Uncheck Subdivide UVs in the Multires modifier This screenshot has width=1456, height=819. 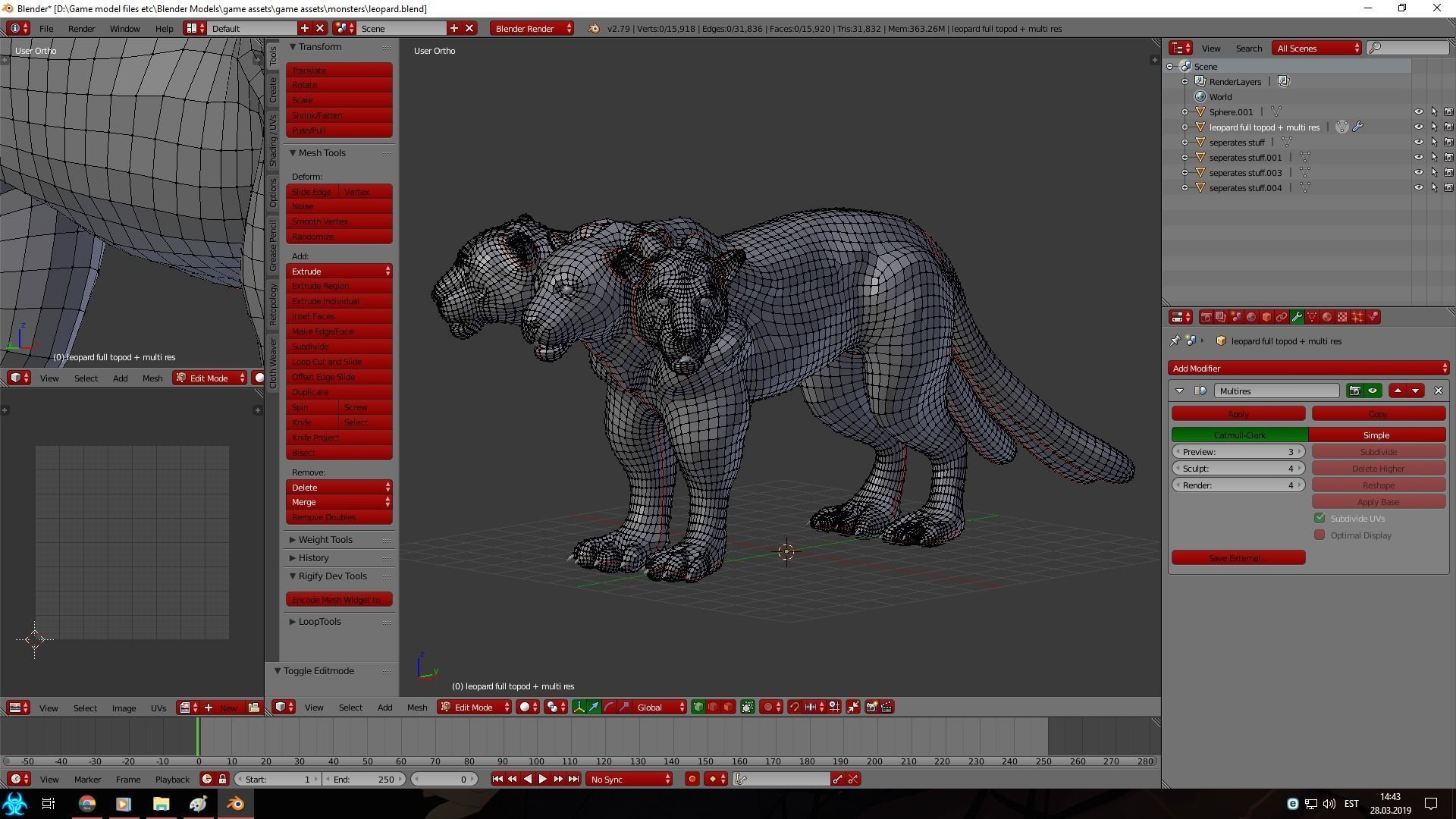point(1319,518)
